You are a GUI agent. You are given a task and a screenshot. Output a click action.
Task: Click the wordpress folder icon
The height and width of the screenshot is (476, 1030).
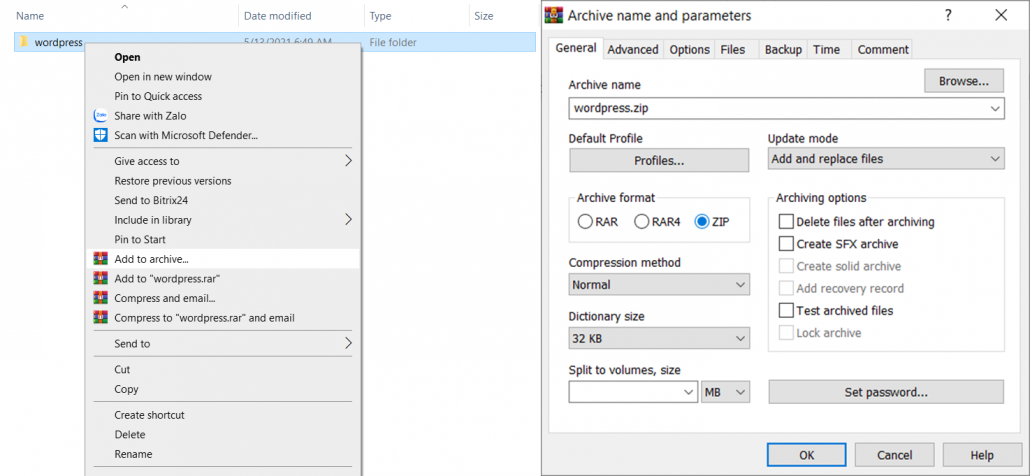point(24,42)
